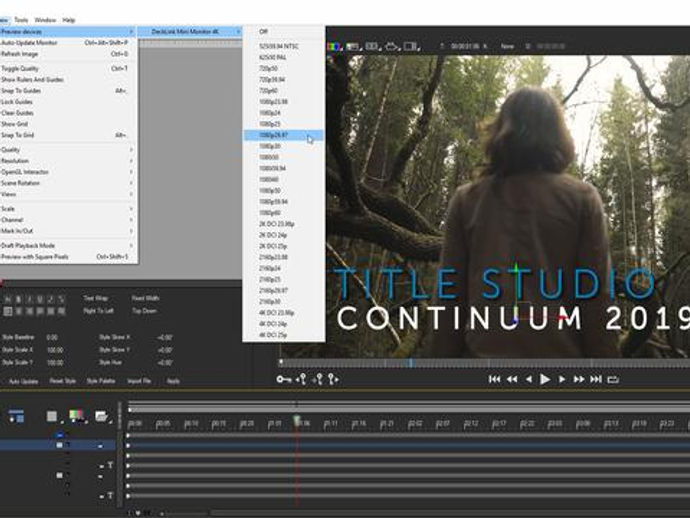Open the Help menu
Image resolution: width=690 pixels, height=518 pixels.
pyautogui.click(x=69, y=20)
